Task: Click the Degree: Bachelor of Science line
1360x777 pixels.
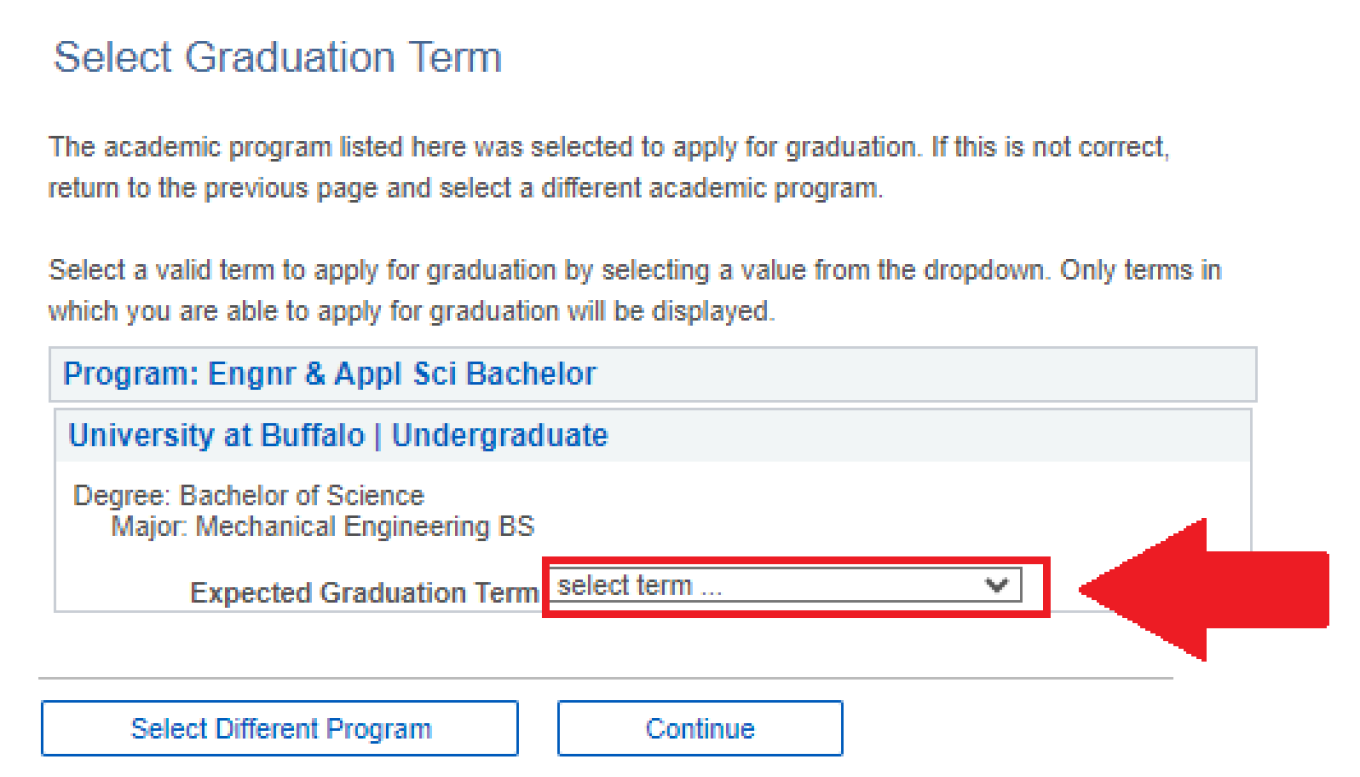Action: point(249,496)
